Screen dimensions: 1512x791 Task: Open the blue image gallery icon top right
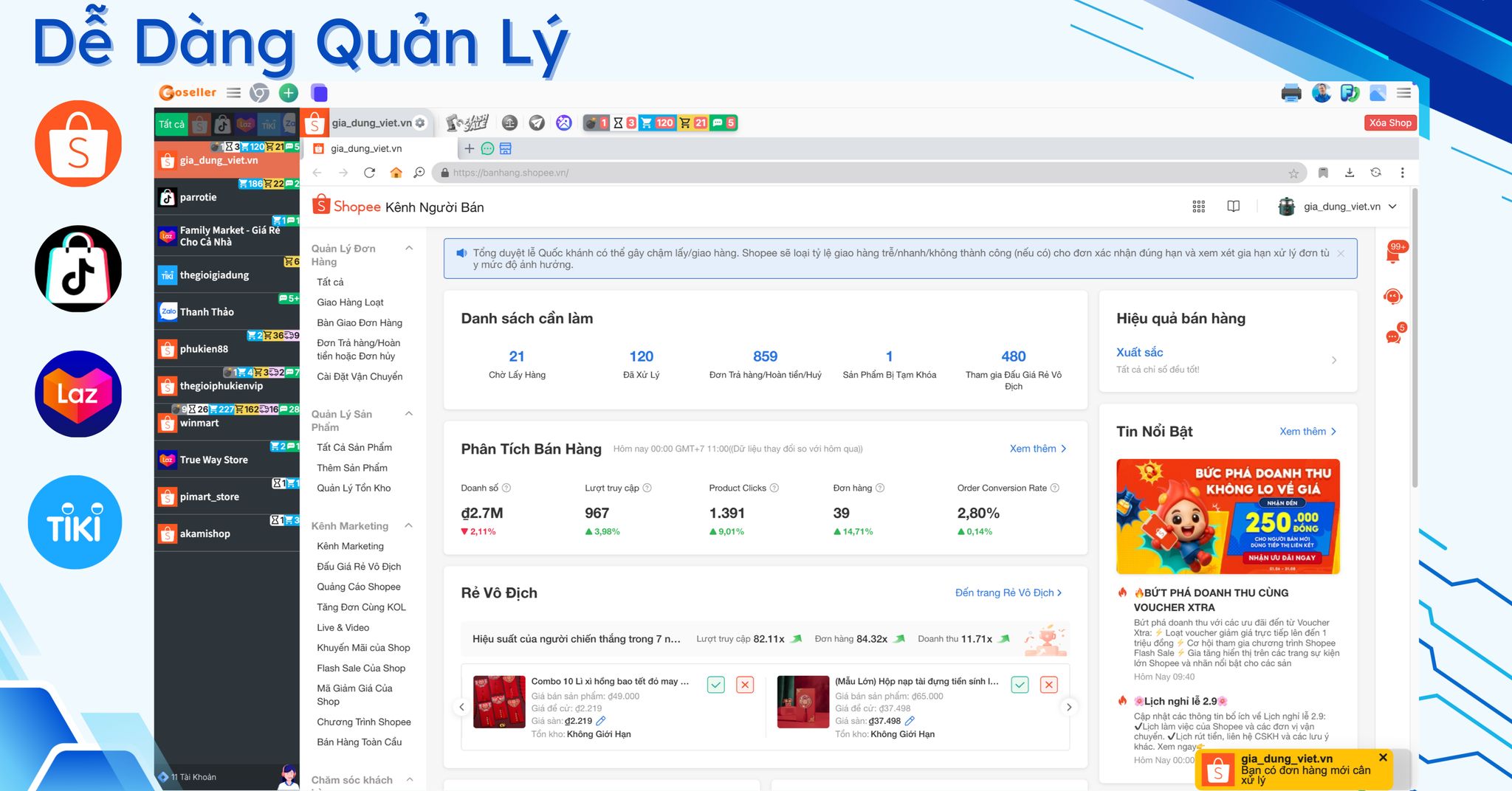click(x=1378, y=93)
